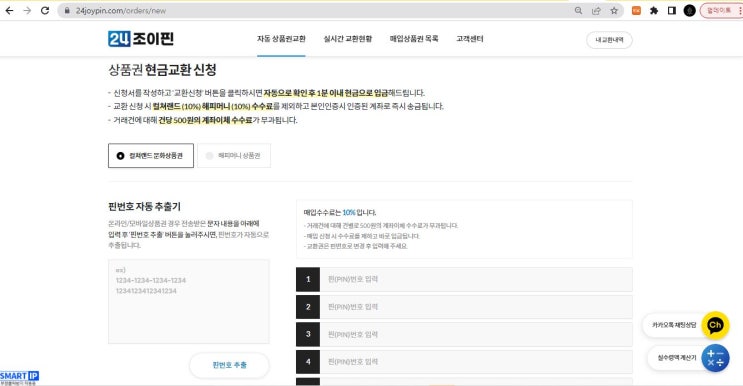
Task: Focus PIN number input field 1
Action: click(476, 279)
